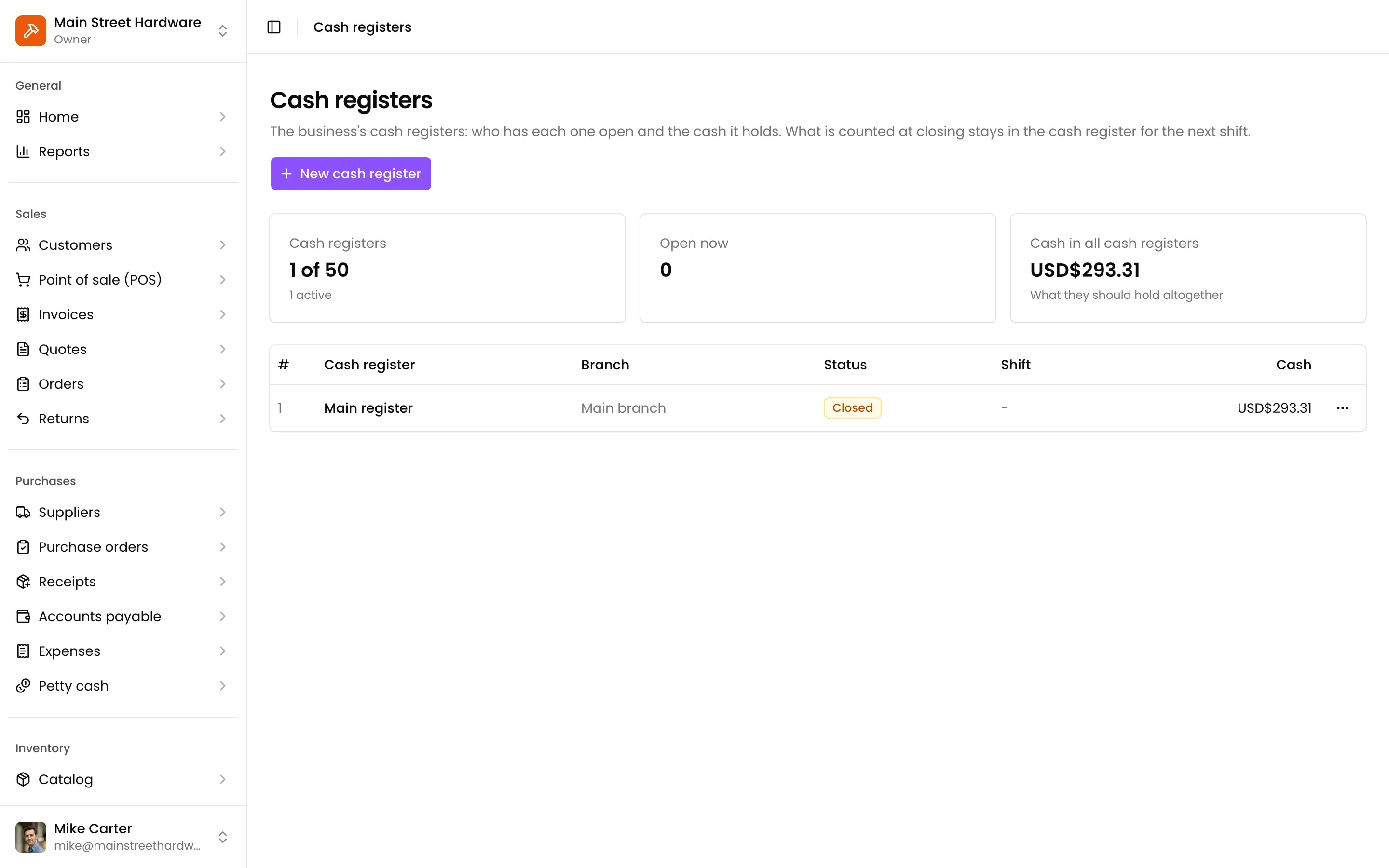Image resolution: width=1389 pixels, height=868 pixels.
Task: Click the Status column header
Action: [x=845, y=365]
